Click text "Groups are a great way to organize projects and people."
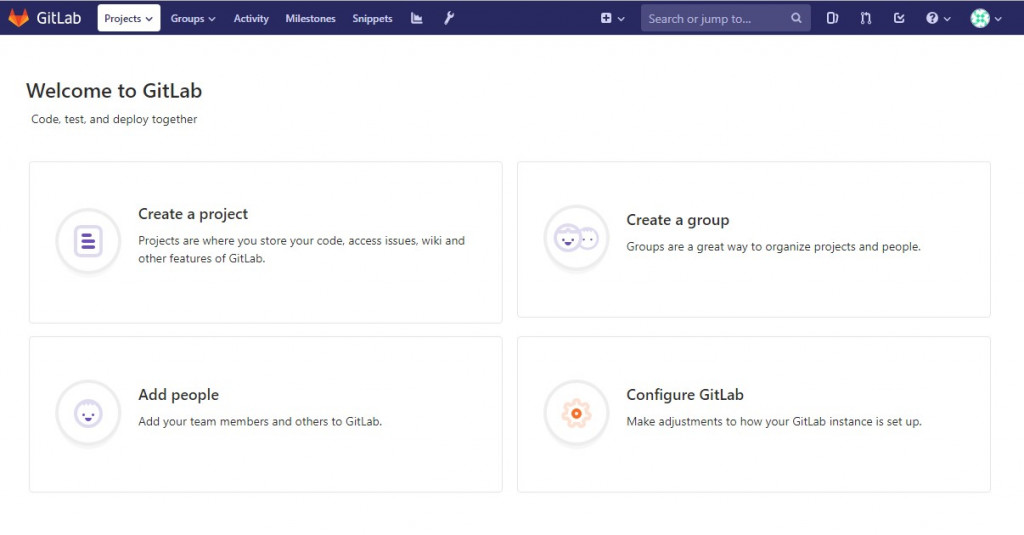The height and width of the screenshot is (535, 1024). click(773, 246)
